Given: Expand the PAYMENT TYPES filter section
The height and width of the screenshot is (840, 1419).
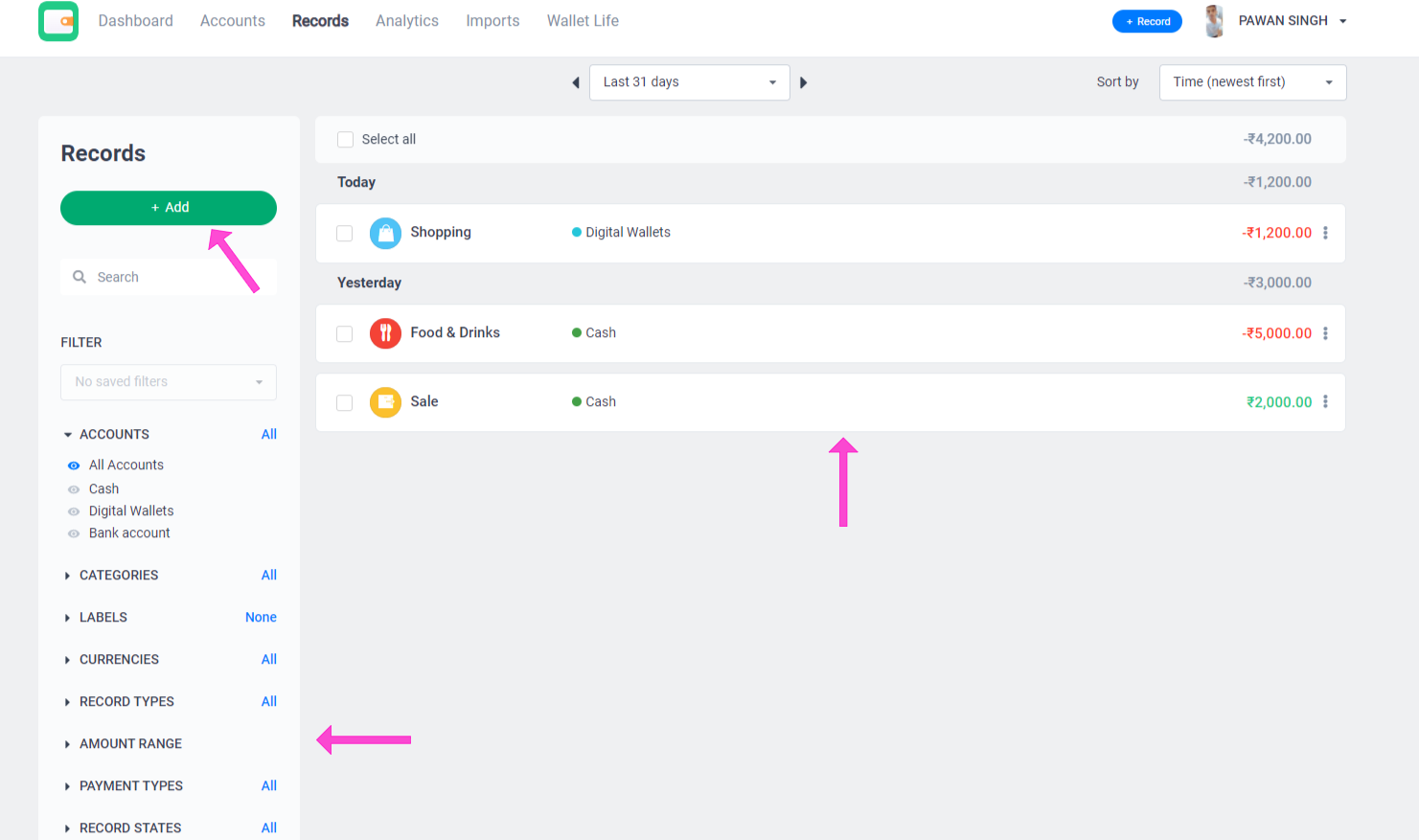Looking at the screenshot, I should (67, 786).
